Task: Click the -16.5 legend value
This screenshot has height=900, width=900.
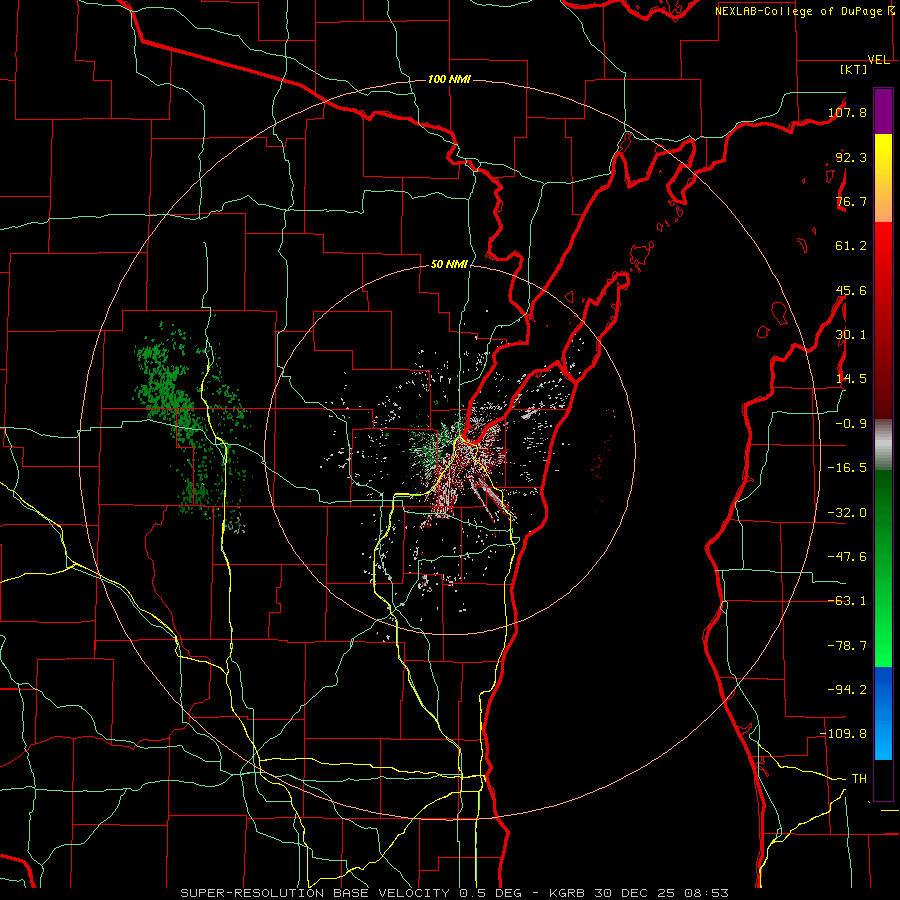Action: pos(847,468)
